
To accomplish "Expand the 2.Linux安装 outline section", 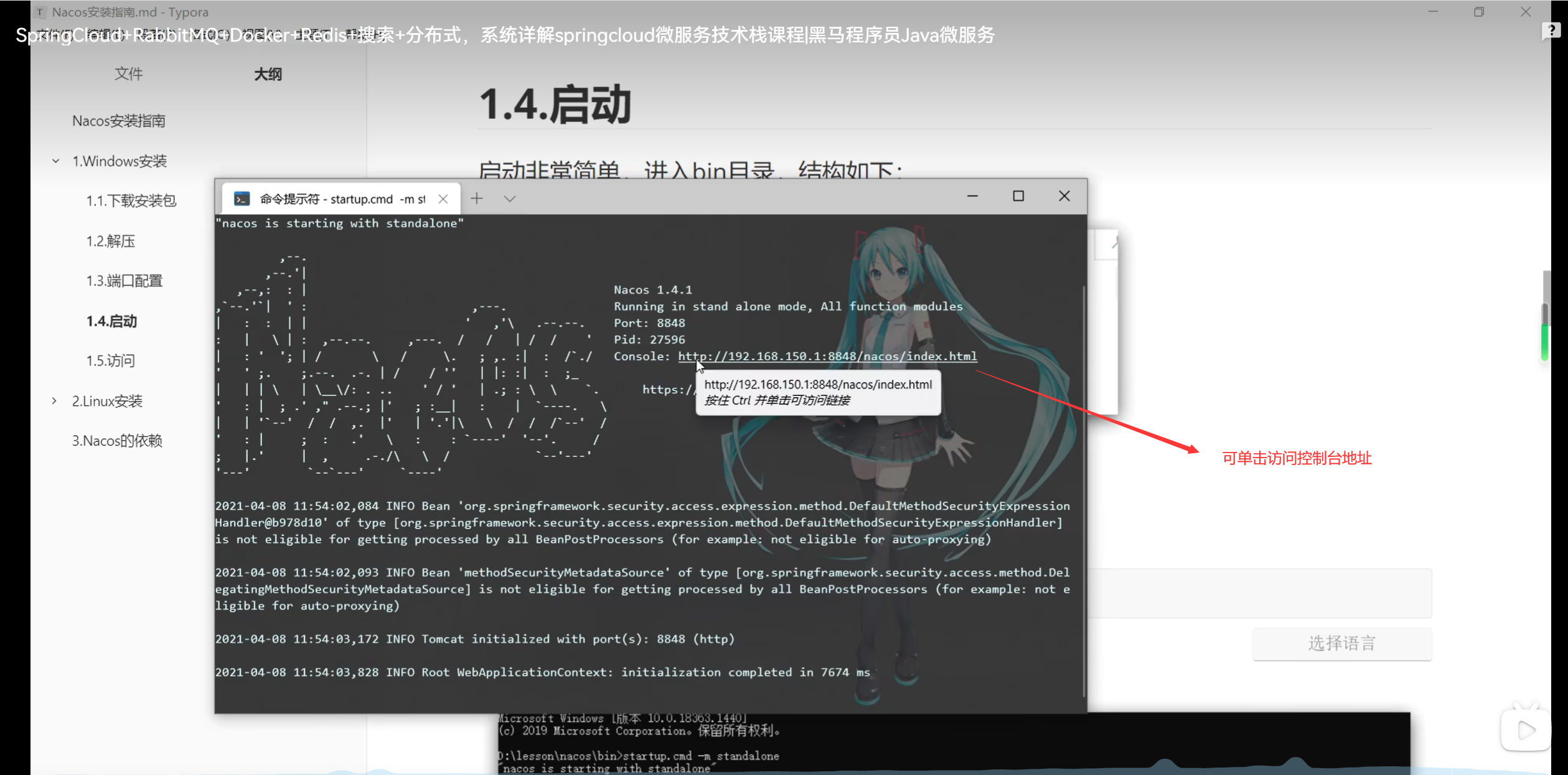I will pyautogui.click(x=55, y=401).
